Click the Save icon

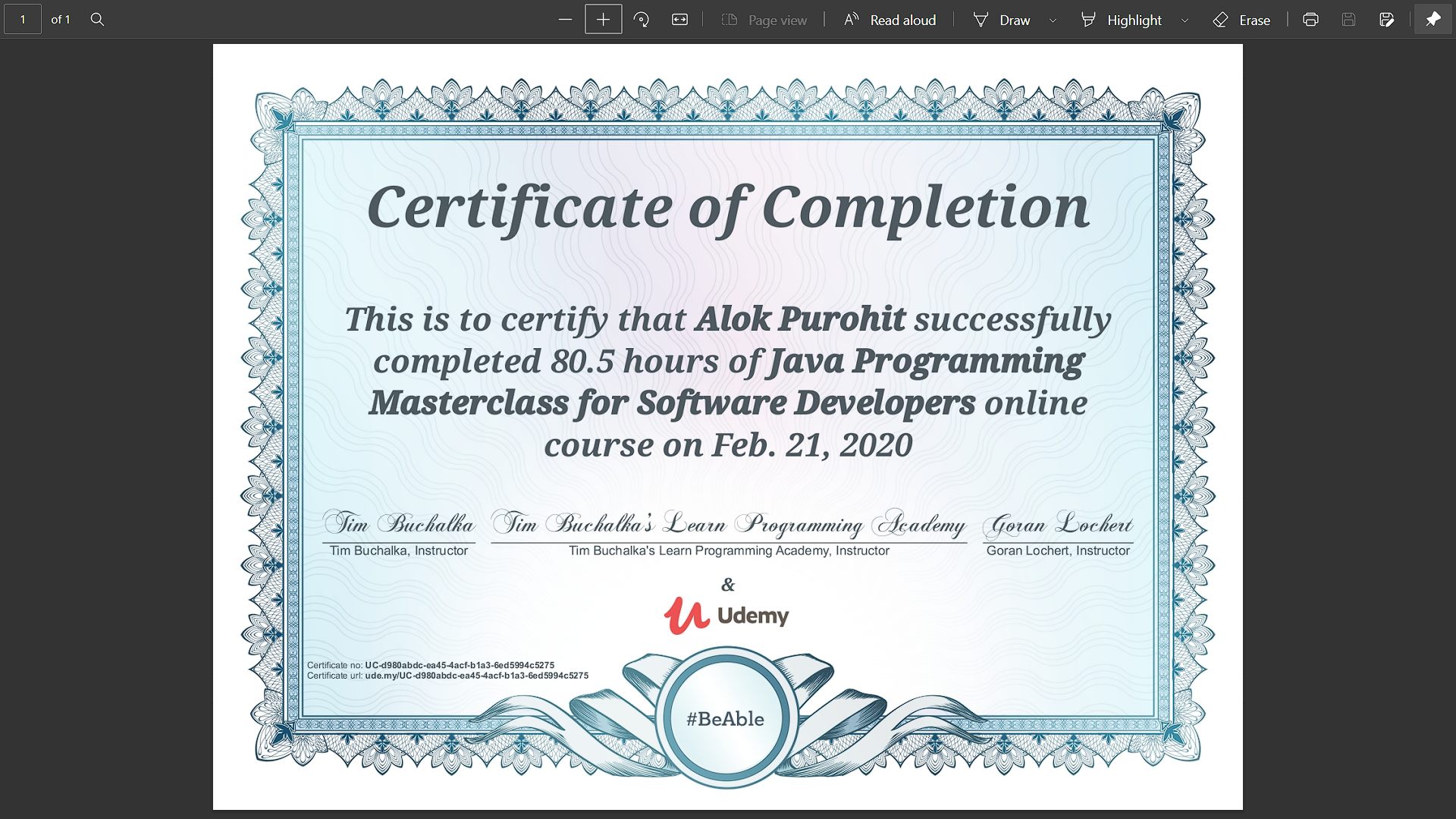click(x=1348, y=20)
